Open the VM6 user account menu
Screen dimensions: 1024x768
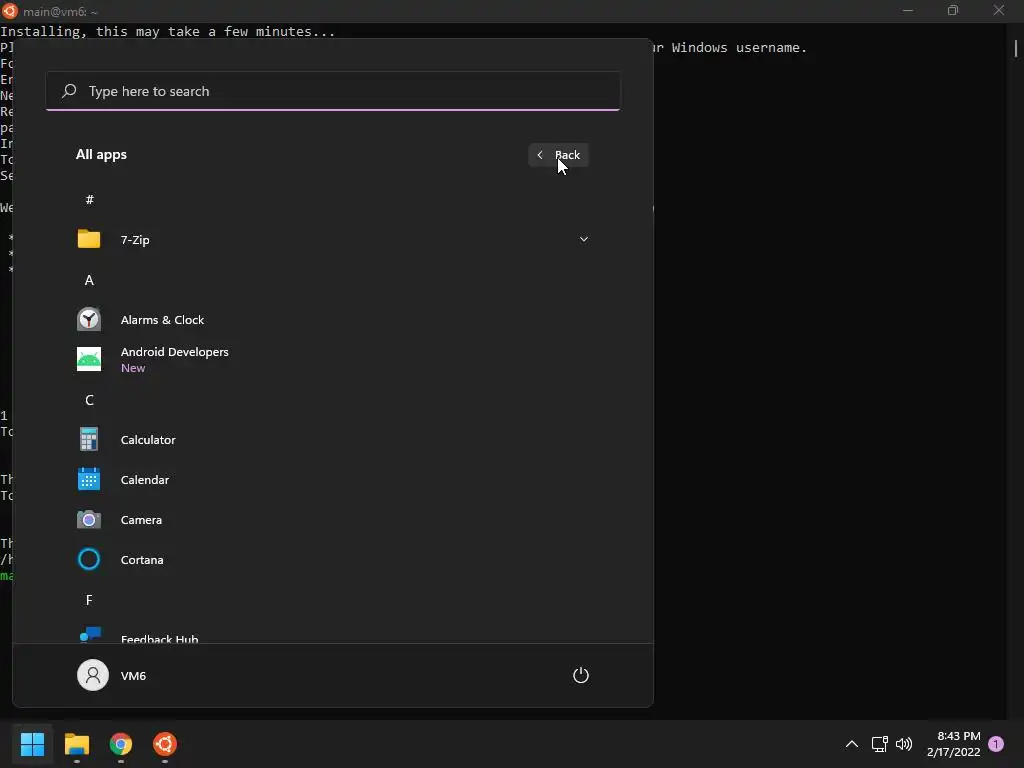point(112,675)
